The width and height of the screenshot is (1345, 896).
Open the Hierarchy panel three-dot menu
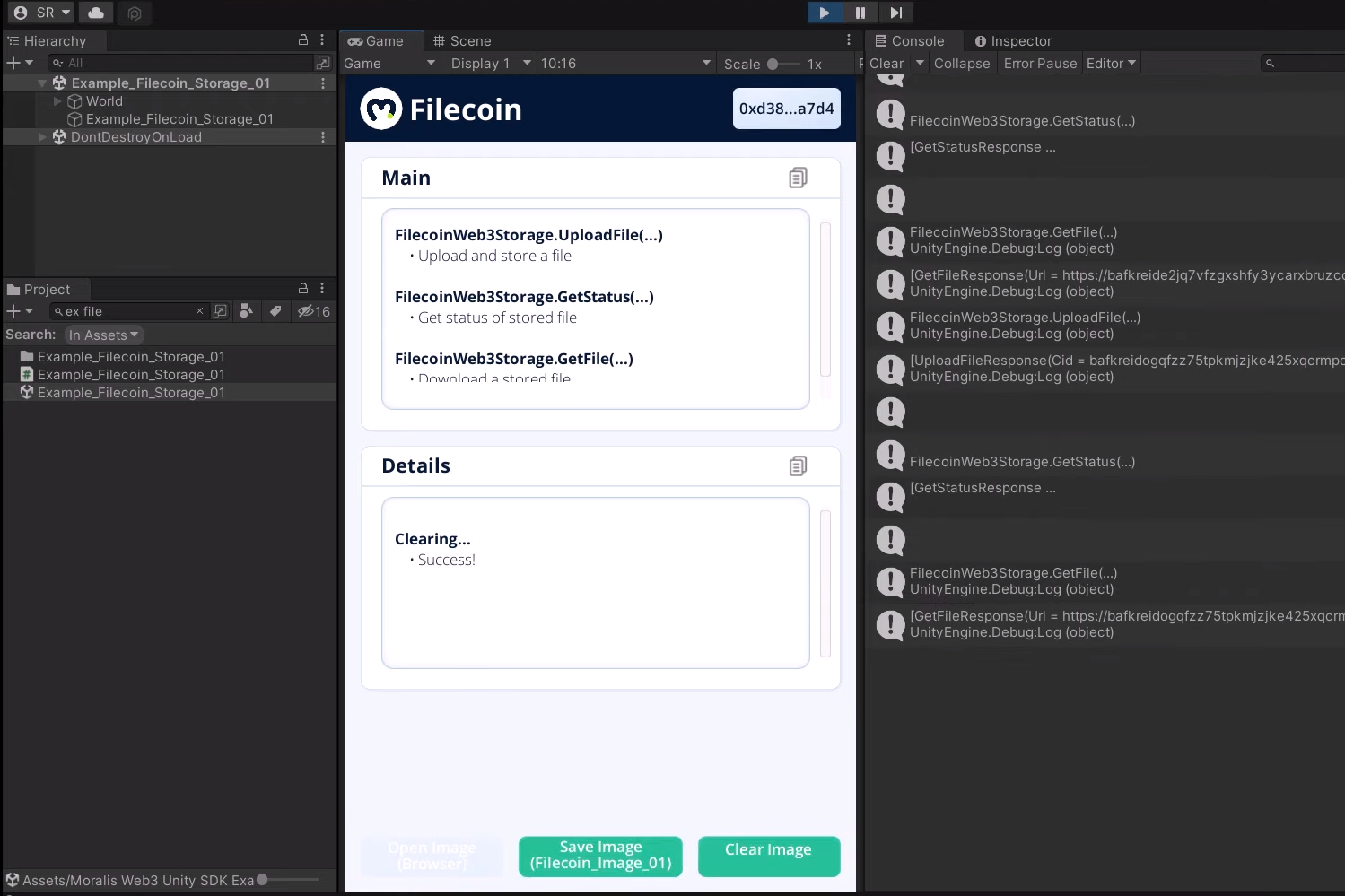point(322,40)
